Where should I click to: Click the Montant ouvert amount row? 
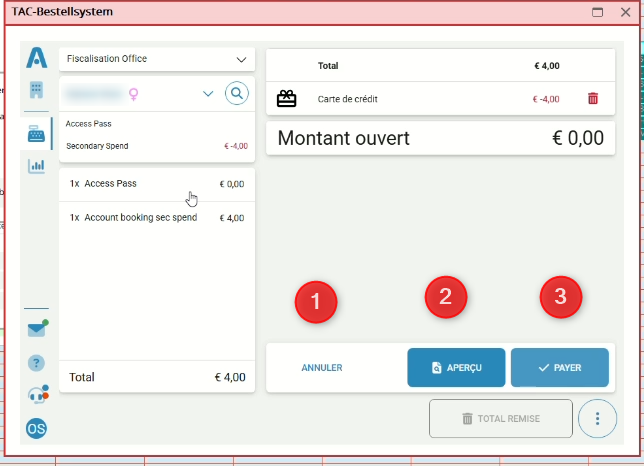(440, 138)
